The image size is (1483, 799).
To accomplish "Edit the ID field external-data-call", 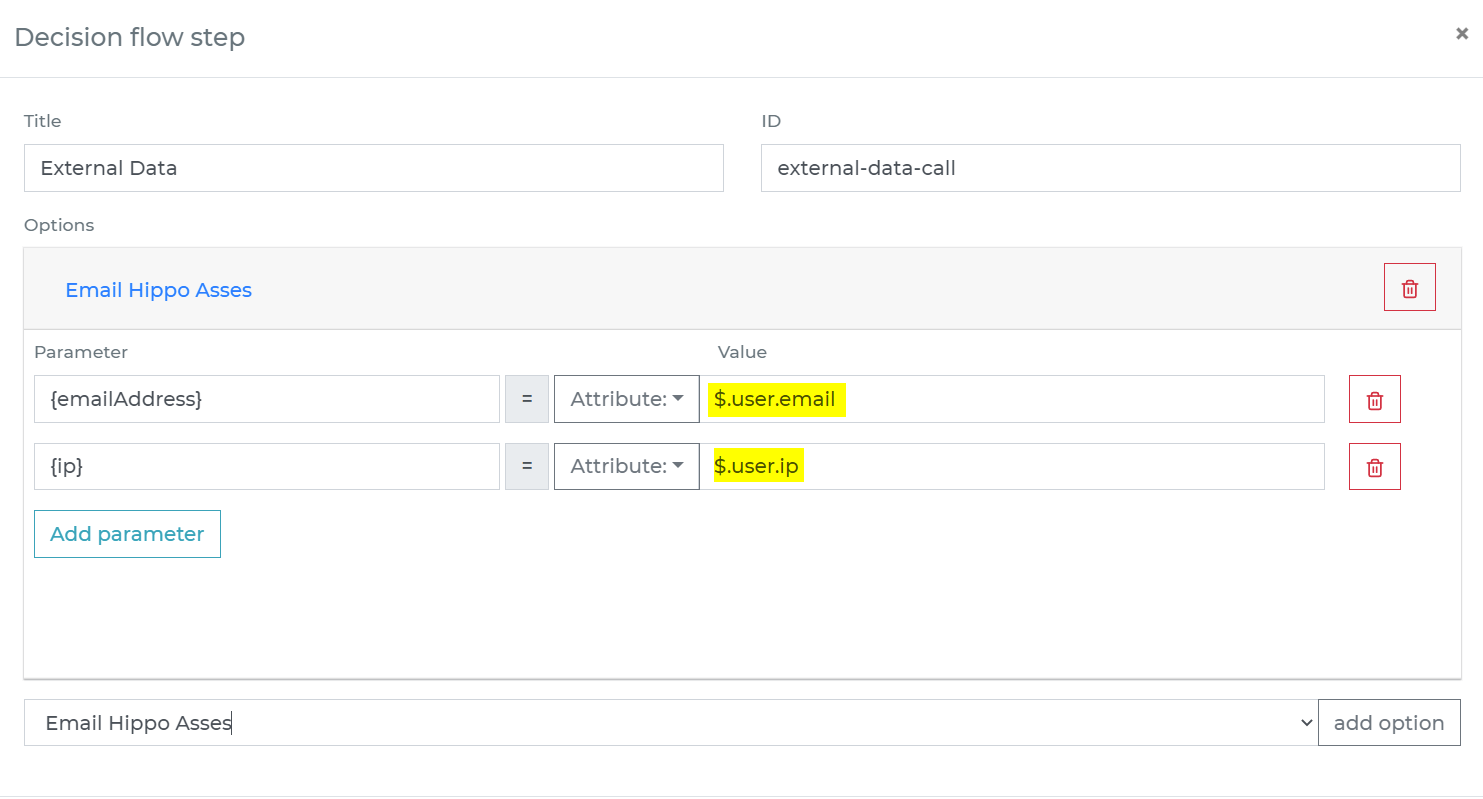I will [1110, 168].
